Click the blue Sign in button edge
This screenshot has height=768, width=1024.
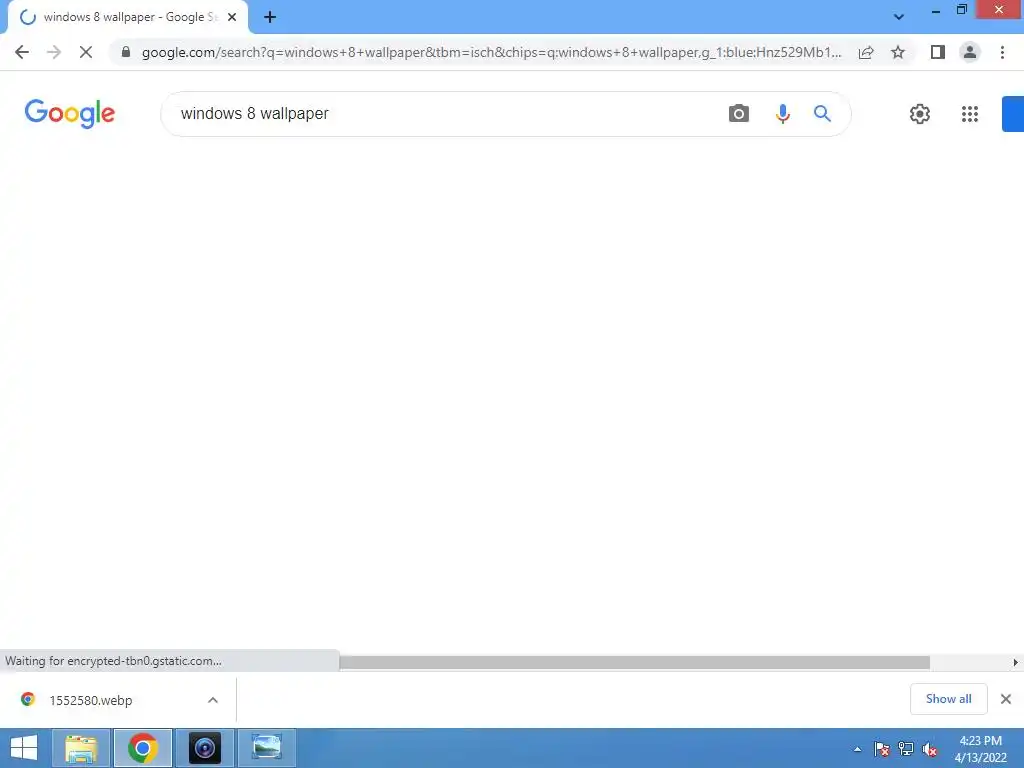click(1013, 114)
